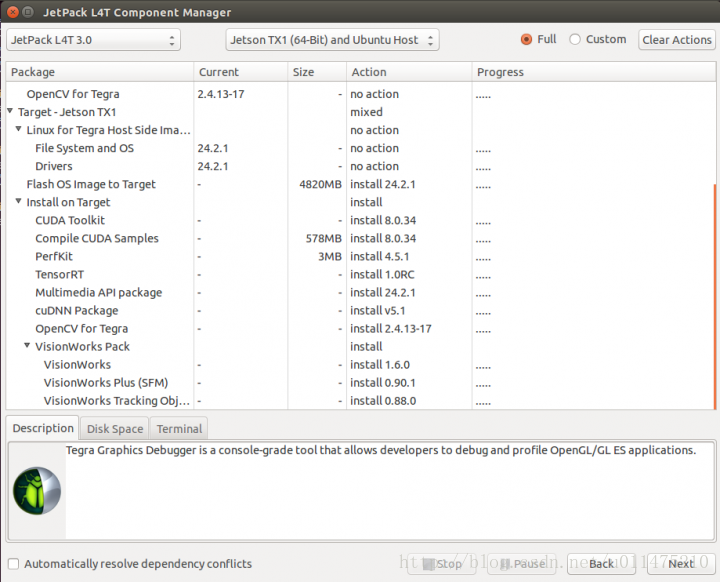The height and width of the screenshot is (582, 720).
Task: Select the cuDNN Package row
Action: point(360,311)
